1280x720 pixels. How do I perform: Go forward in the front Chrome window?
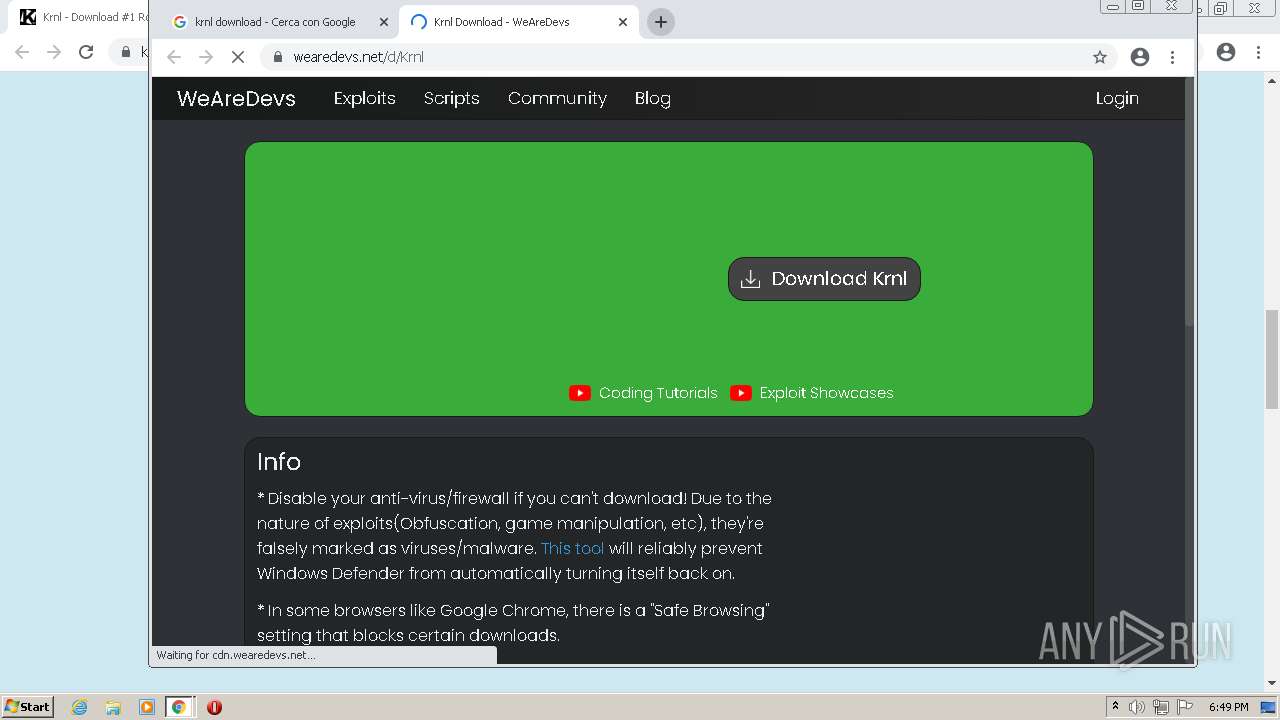206,57
